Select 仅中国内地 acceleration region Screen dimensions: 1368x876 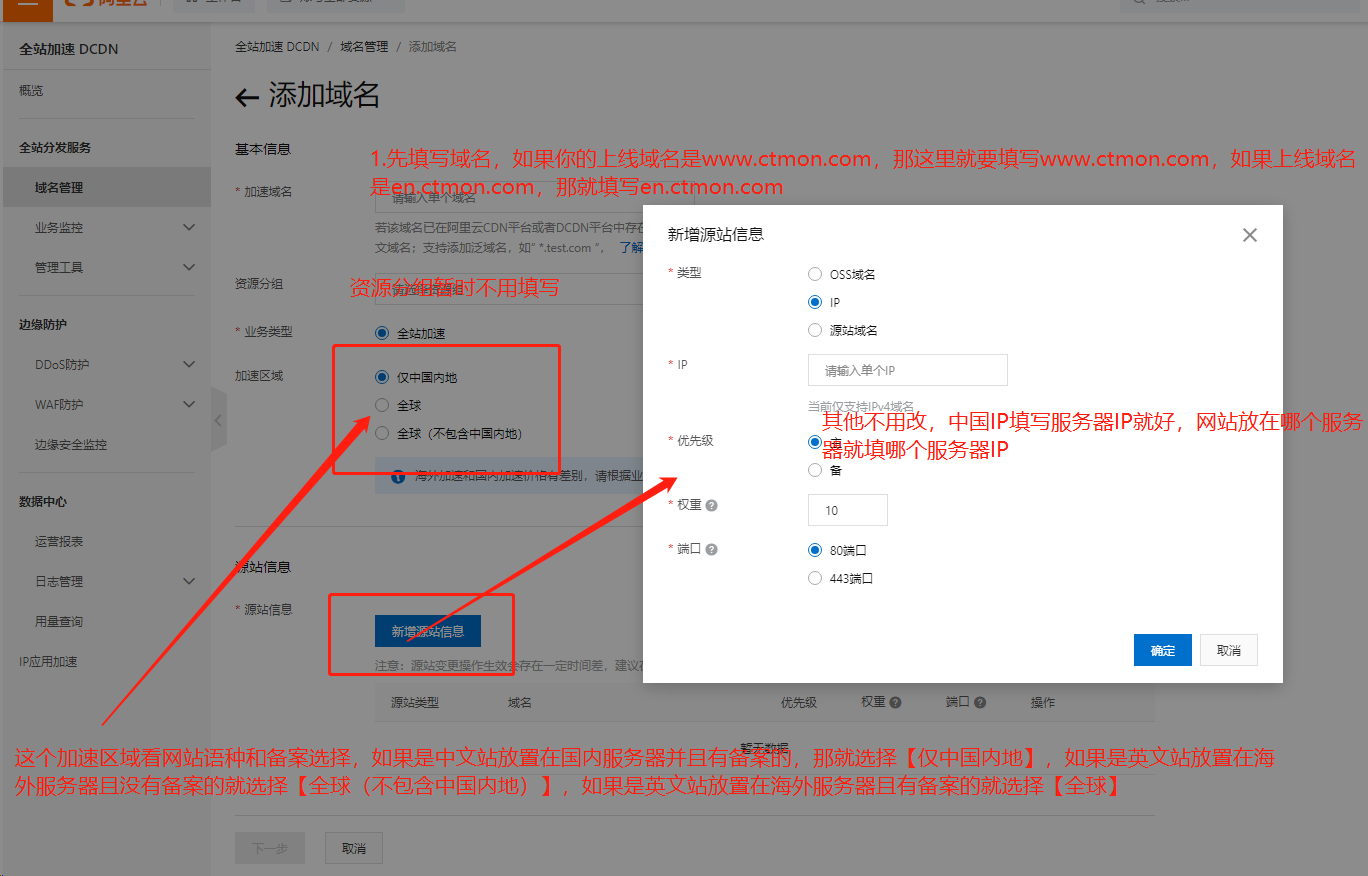pyautogui.click(x=381, y=377)
